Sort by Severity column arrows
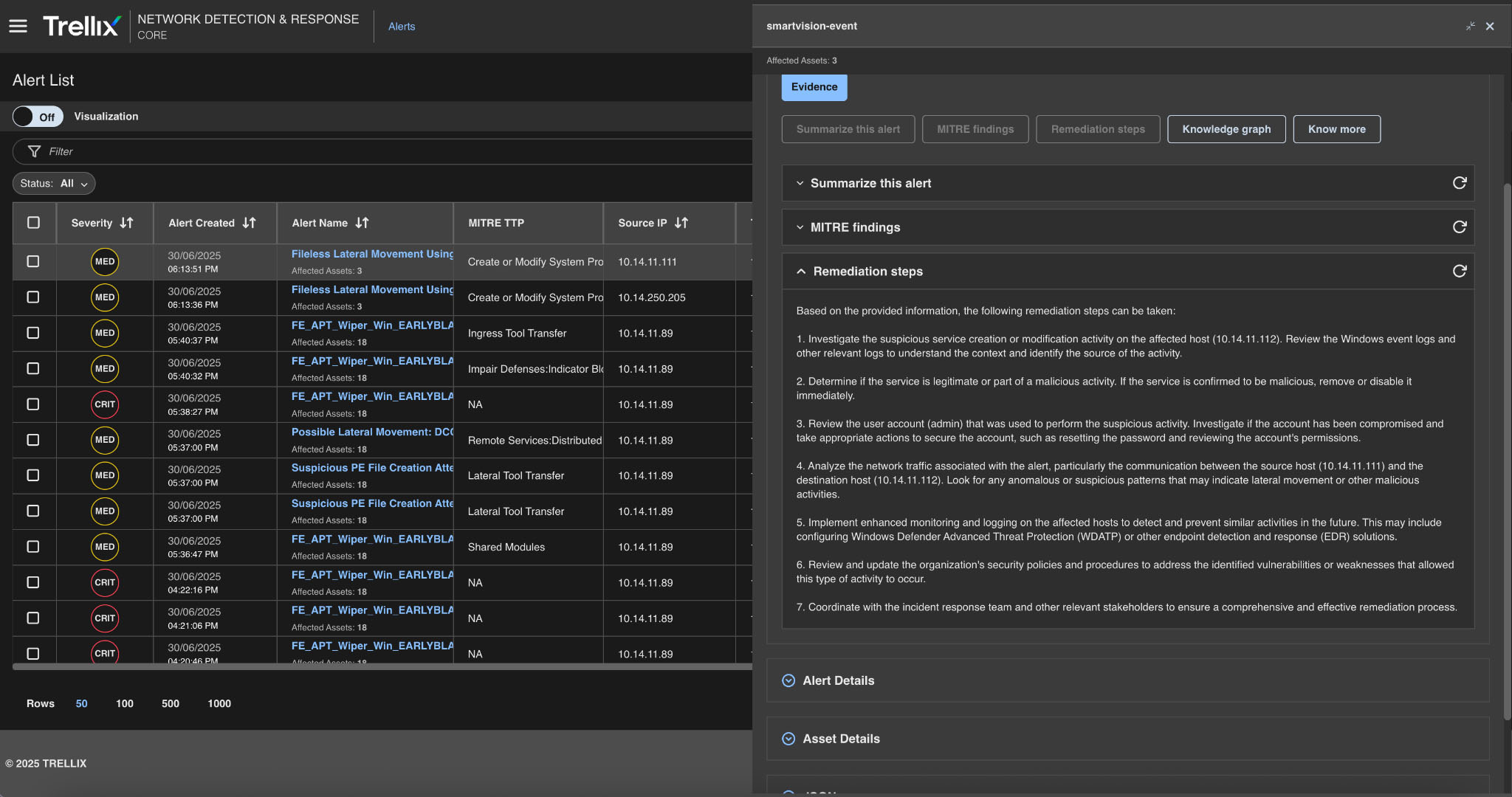 pyautogui.click(x=127, y=223)
